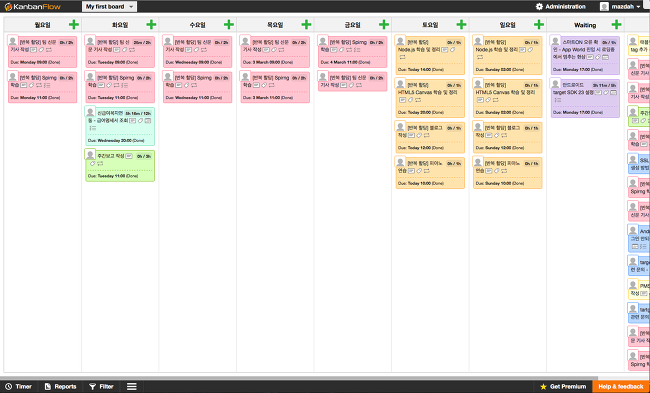Select the Waiting column header
The image size is (650, 393).
(x=585, y=25)
